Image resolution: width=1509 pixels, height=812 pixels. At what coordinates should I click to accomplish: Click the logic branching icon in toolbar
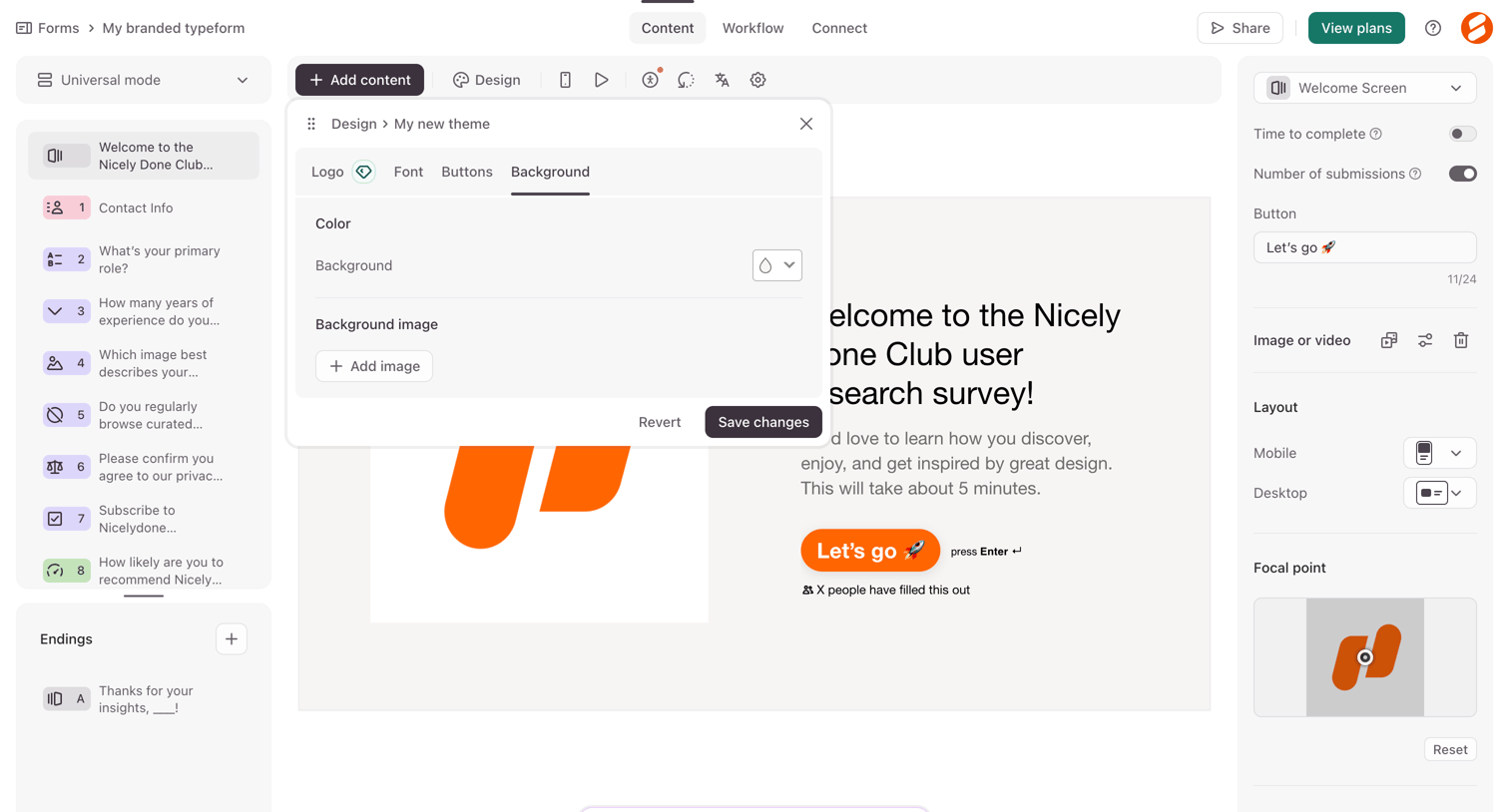click(686, 80)
